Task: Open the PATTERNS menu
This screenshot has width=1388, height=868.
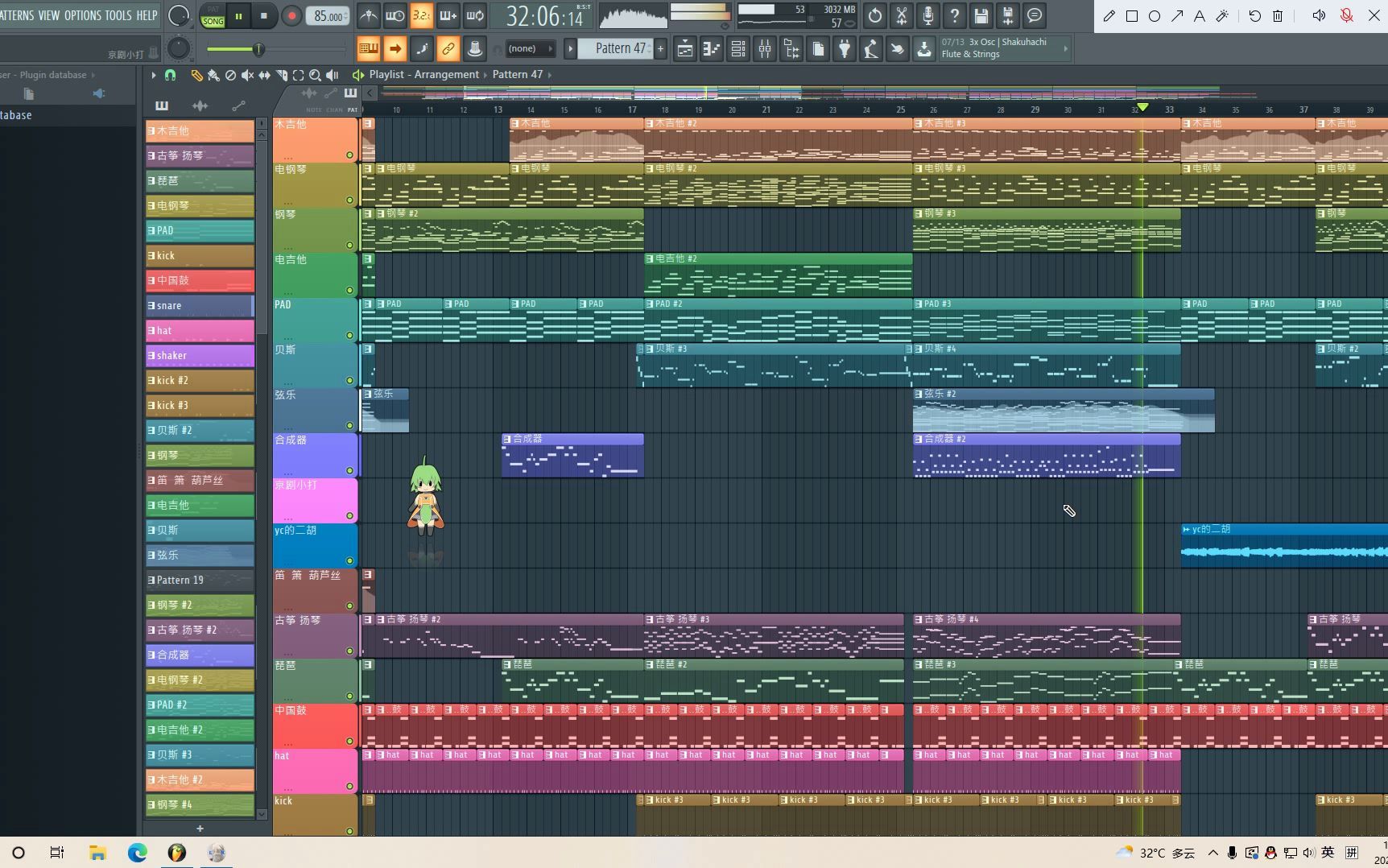Action: 17,15
